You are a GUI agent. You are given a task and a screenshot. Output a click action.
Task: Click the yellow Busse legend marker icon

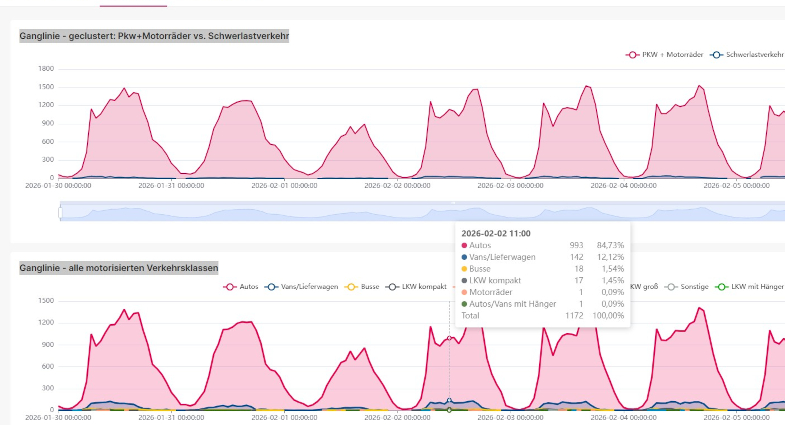tap(351, 286)
